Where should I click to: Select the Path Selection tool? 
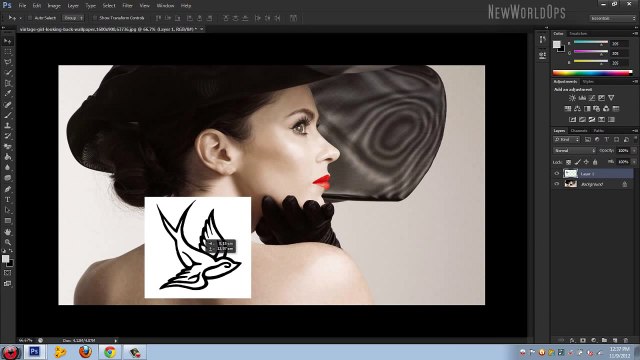coord(8,210)
